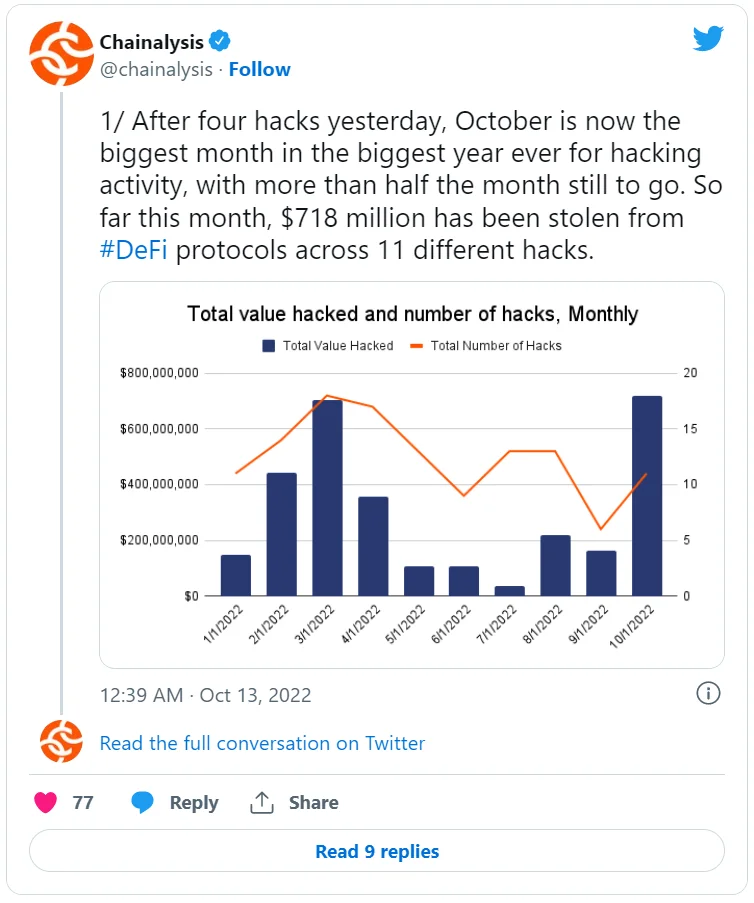Image resolution: width=754 pixels, height=903 pixels.
Task: Like the tweet with the heart icon
Action: pos(45,802)
